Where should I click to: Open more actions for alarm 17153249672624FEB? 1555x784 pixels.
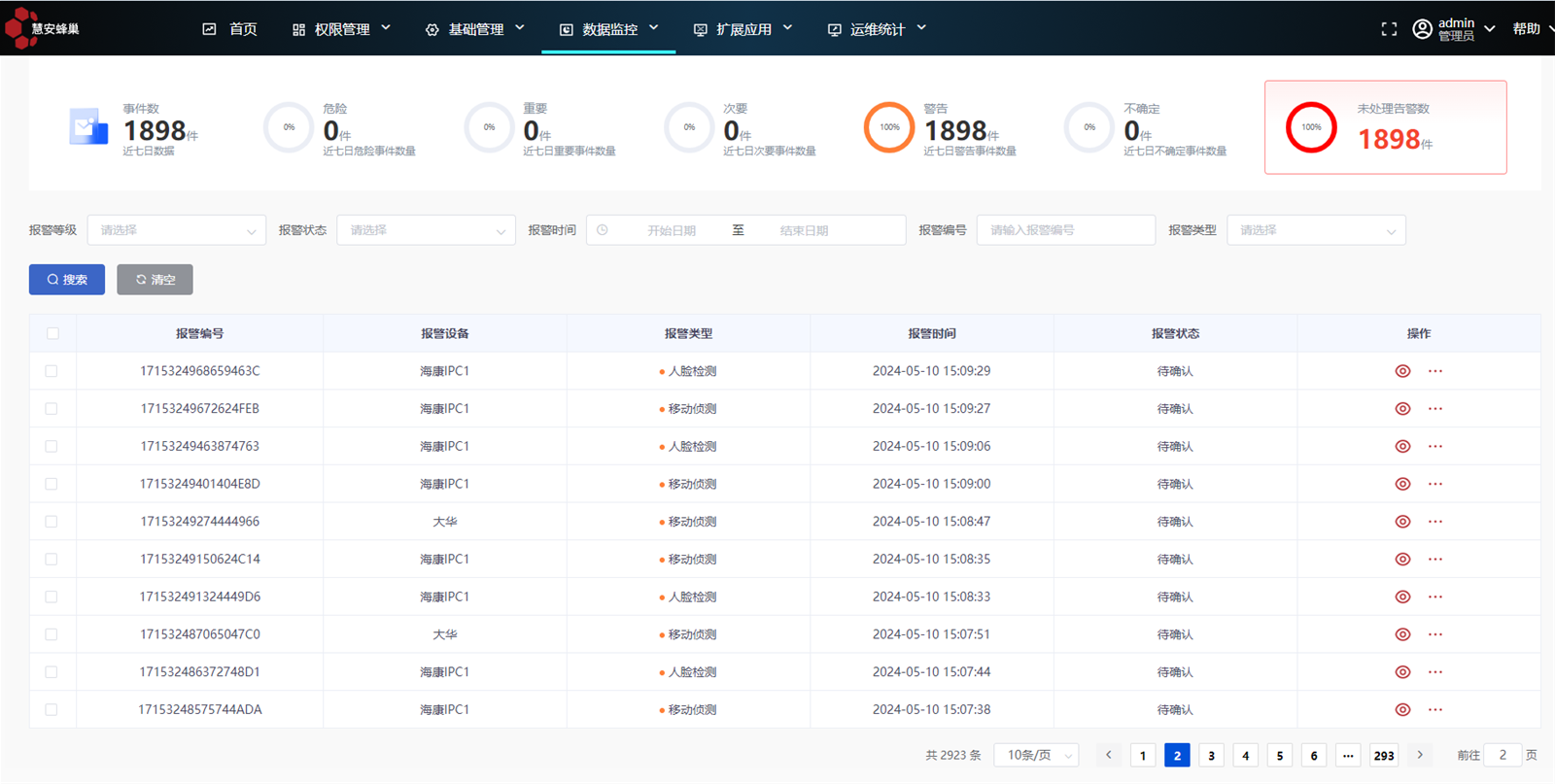point(1435,409)
